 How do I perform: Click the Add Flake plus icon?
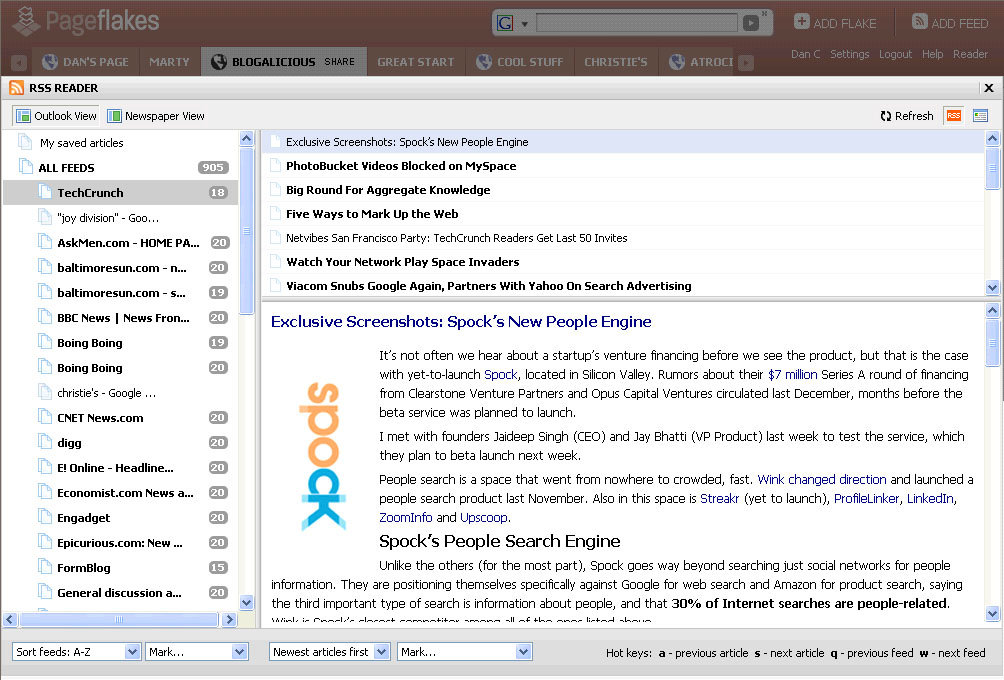(x=802, y=22)
